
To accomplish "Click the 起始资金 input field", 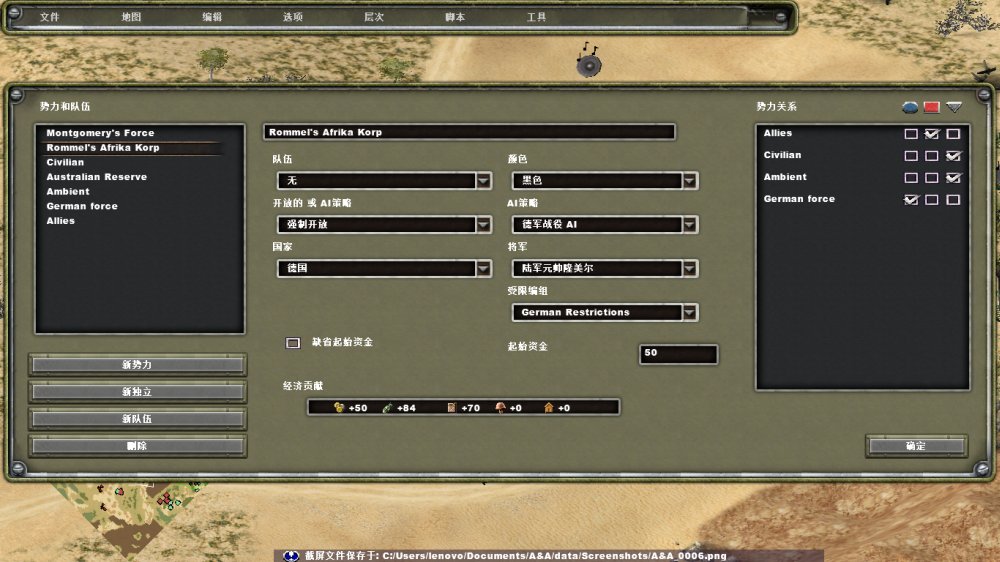I will [678, 354].
